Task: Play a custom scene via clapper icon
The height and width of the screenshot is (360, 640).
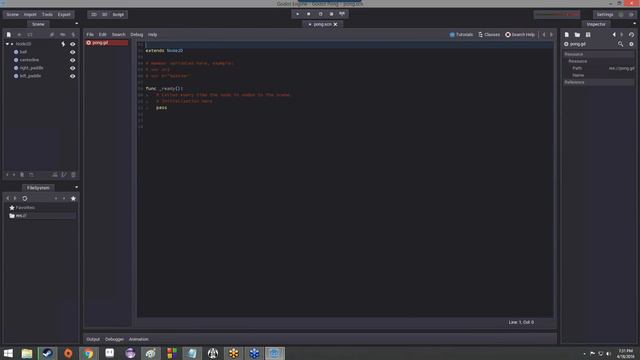Action: tap(331, 14)
